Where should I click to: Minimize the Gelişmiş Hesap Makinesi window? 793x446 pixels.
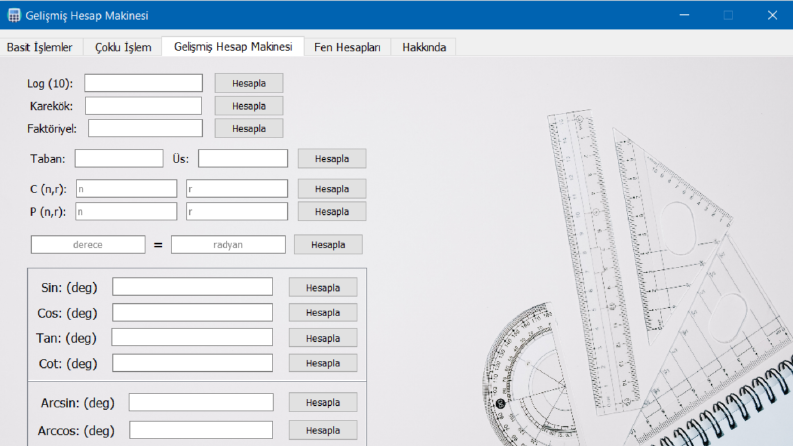click(x=684, y=15)
